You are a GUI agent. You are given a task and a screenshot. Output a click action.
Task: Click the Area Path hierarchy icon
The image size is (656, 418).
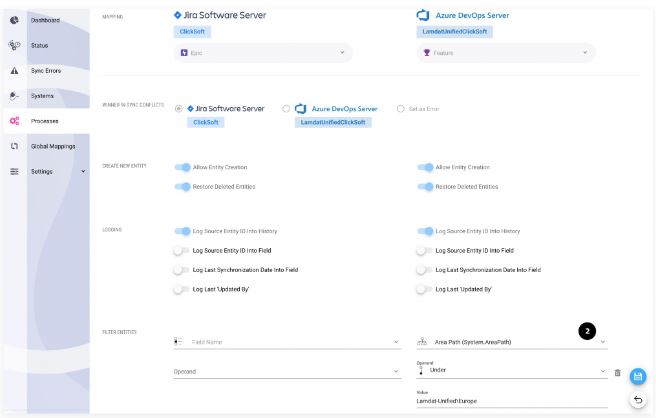coord(422,341)
